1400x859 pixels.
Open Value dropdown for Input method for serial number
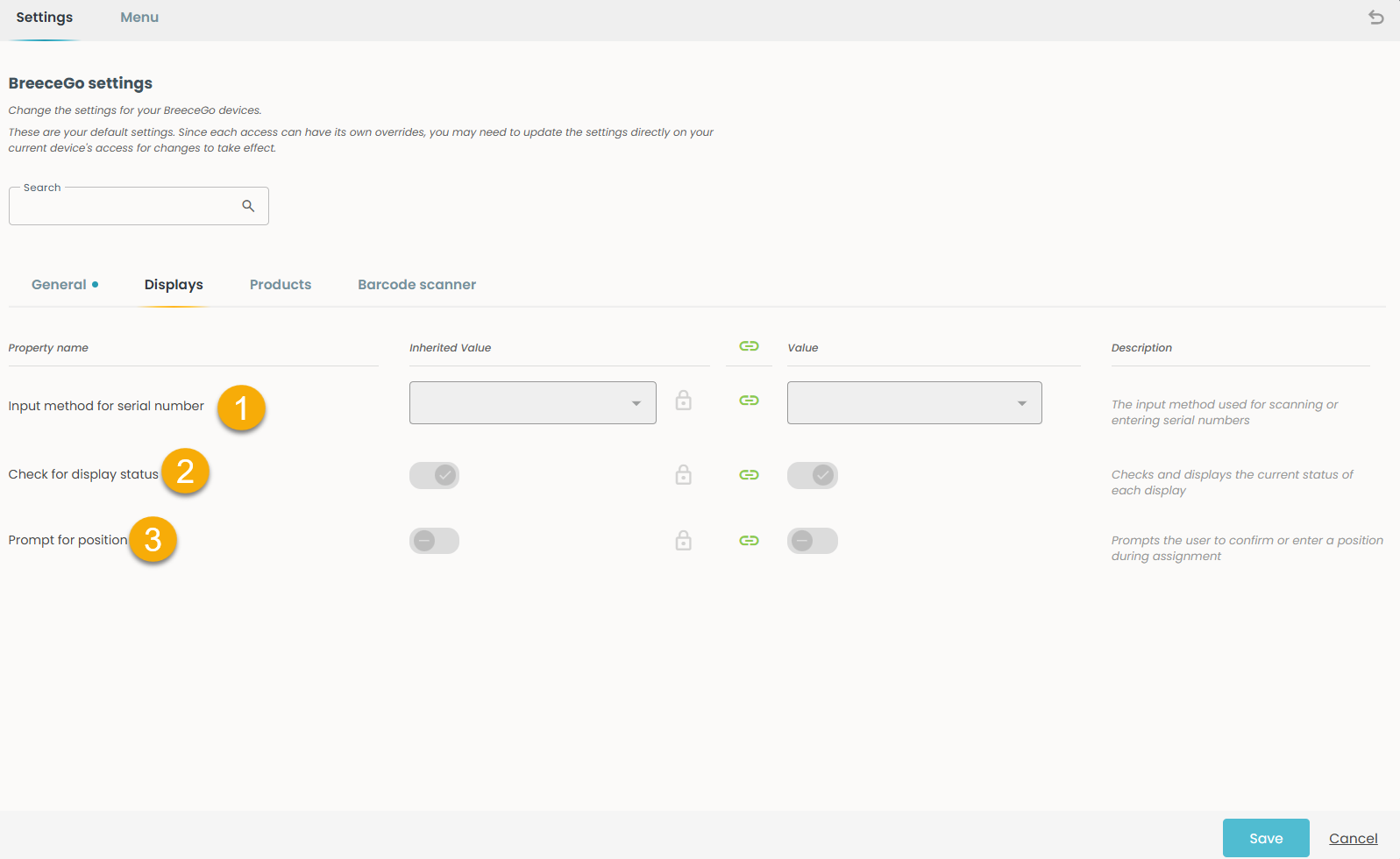pyautogui.click(x=914, y=403)
